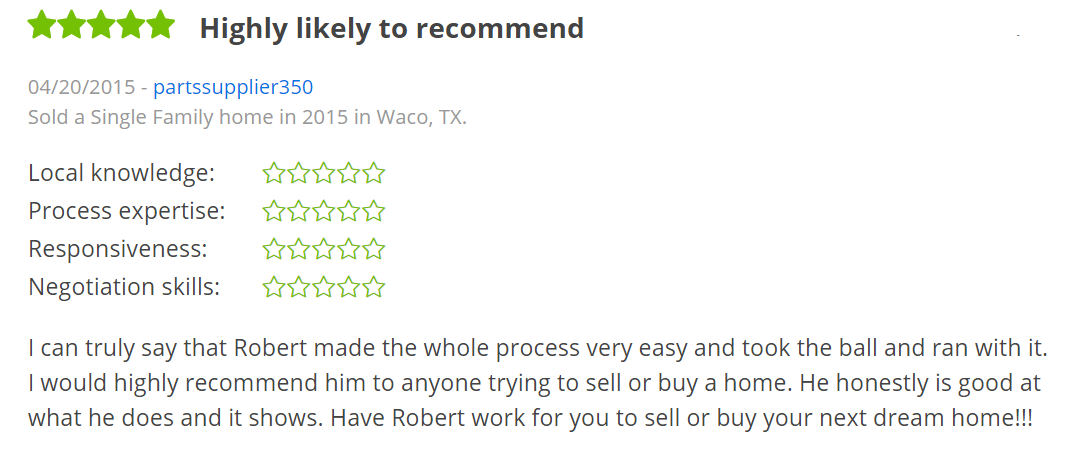Click the review text about Robert
The height and width of the screenshot is (449, 1067).
pos(537,384)
